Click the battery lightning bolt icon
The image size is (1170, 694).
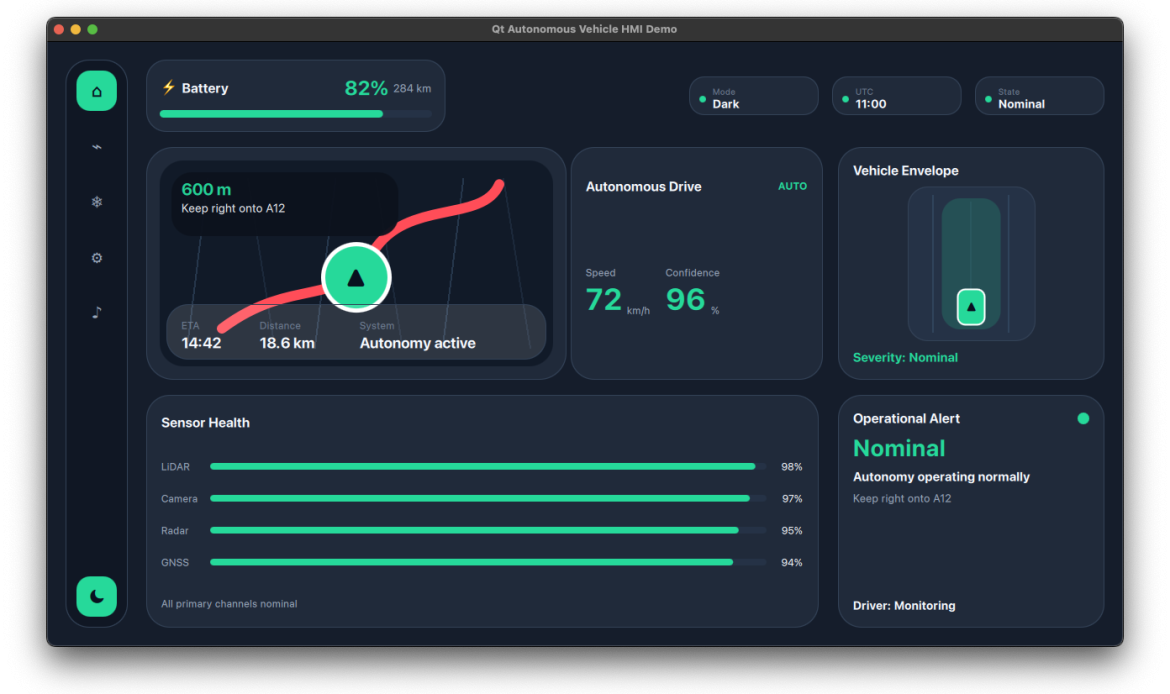169,87
